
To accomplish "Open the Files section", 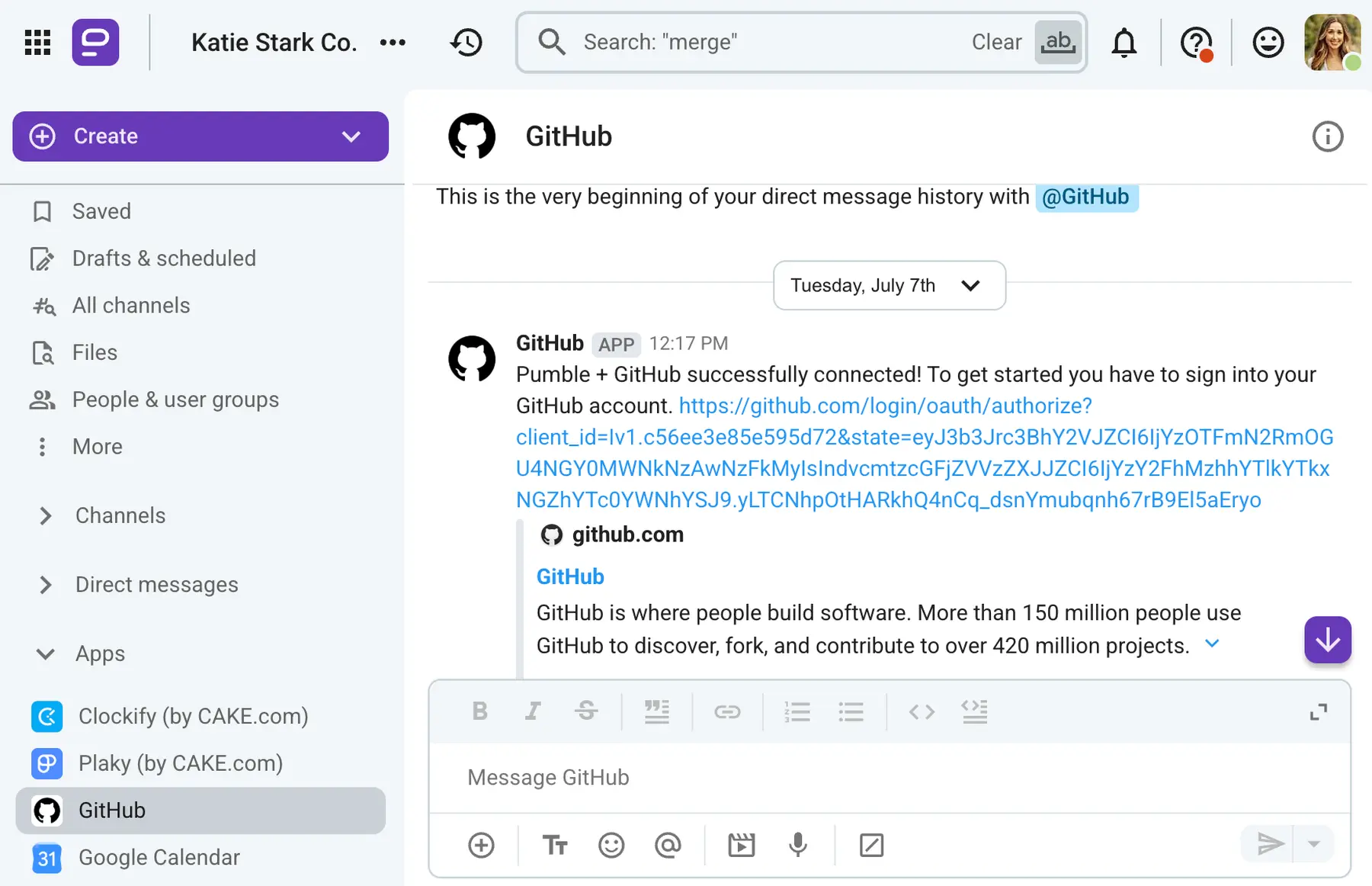I will (x=95, y=353).
